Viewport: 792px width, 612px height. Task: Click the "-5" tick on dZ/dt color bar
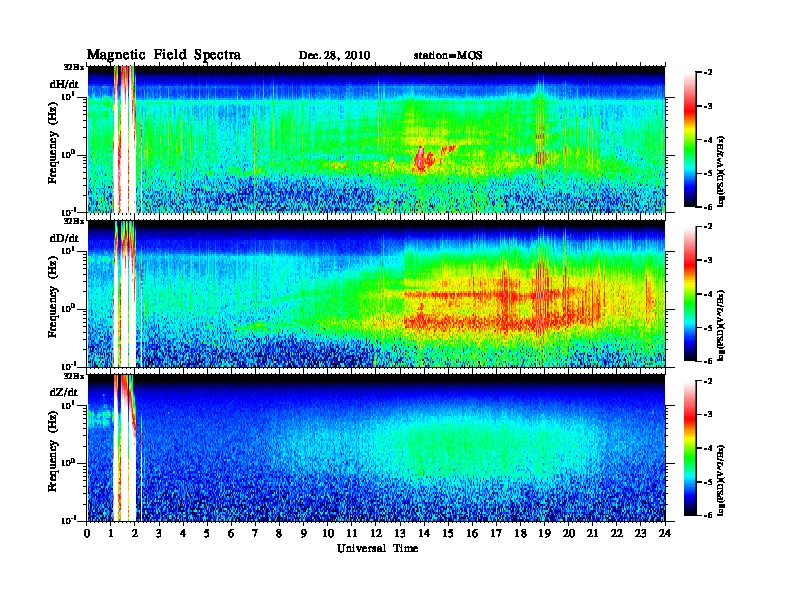point(708,482)
